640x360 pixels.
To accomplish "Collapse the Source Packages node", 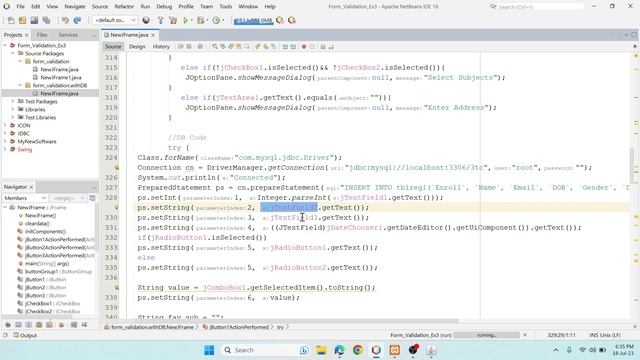I will pos(13,53).
